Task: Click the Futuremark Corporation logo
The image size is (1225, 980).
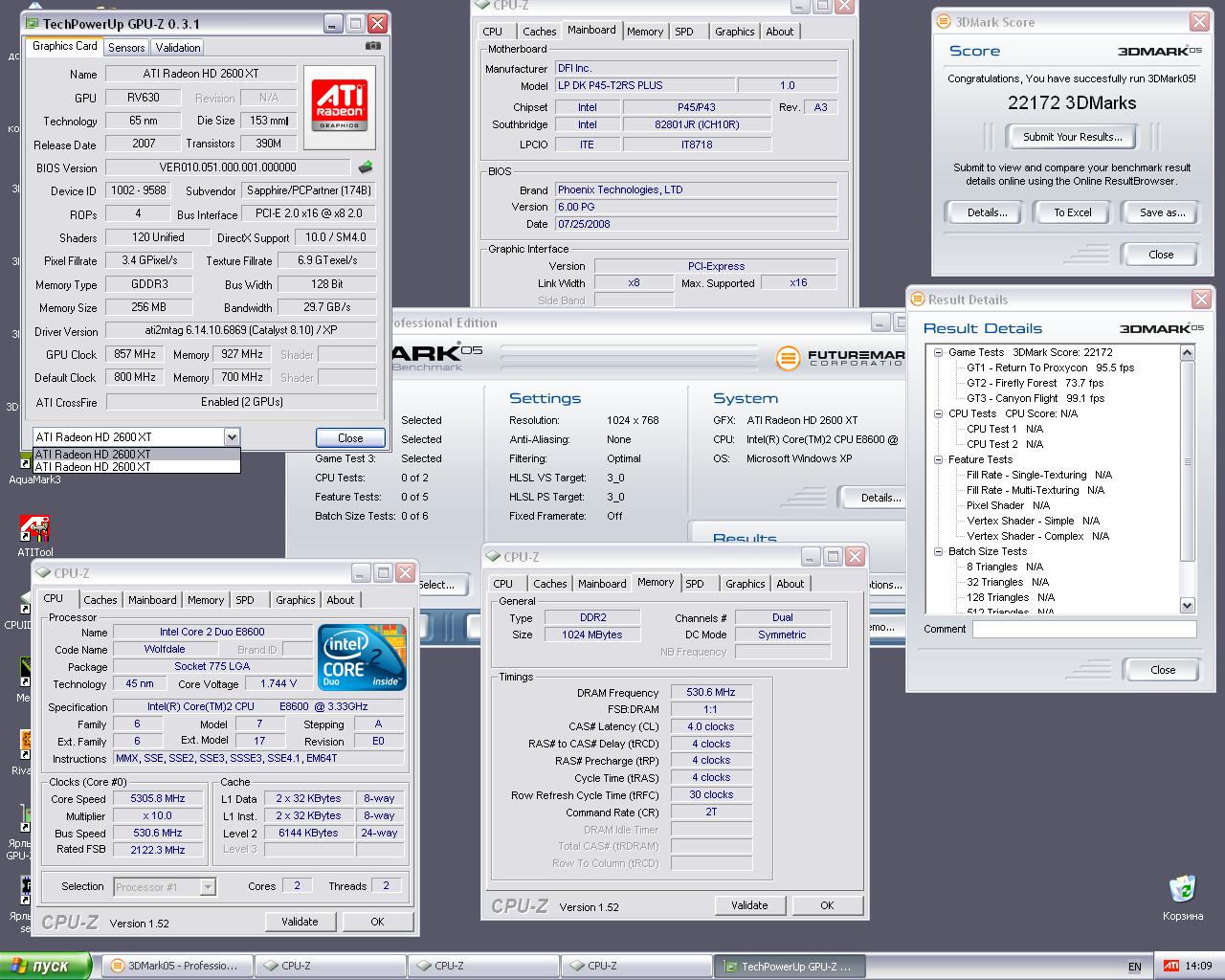Action: [x=840, y=358]
